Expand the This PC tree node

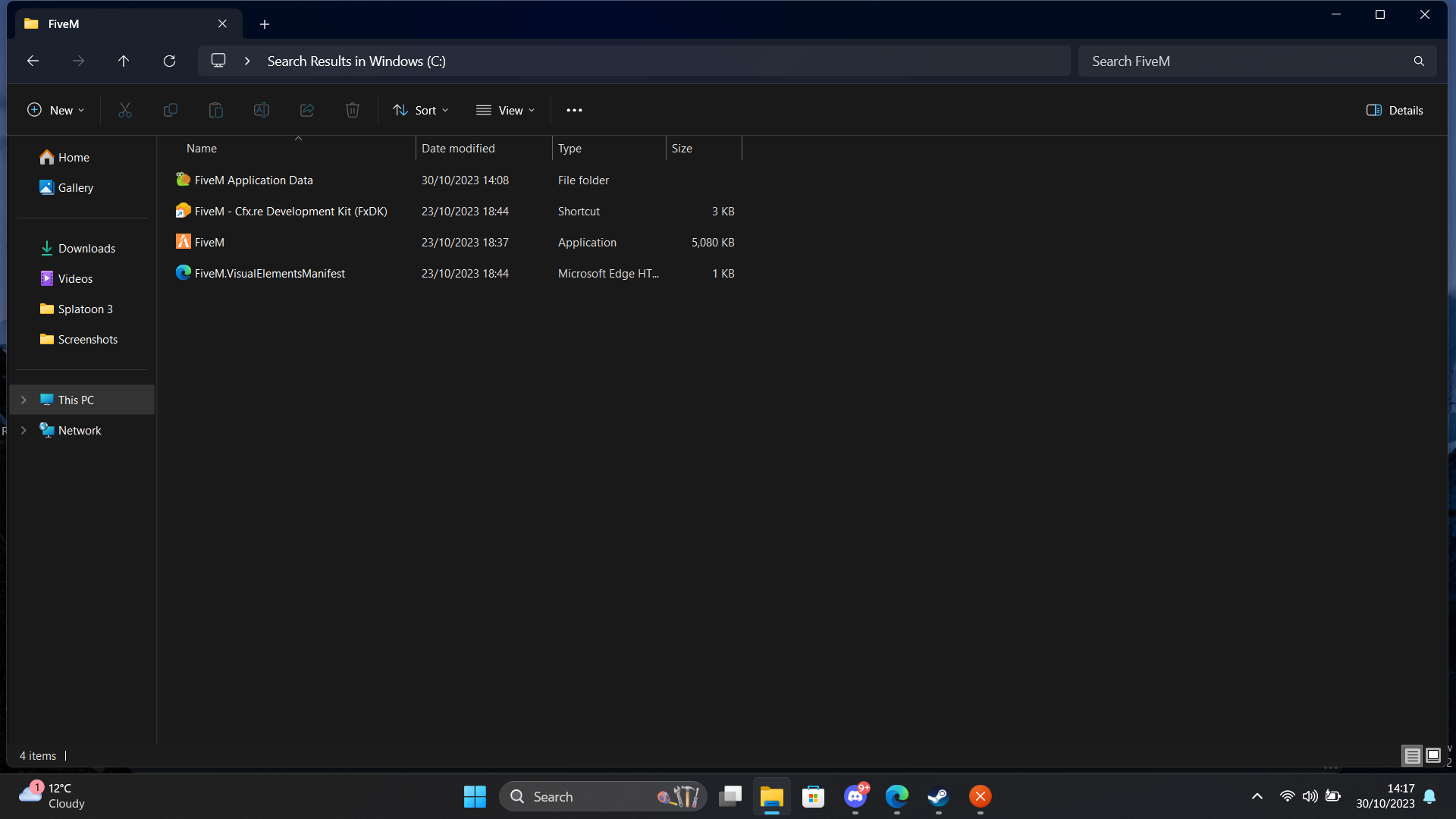point(24,400)
